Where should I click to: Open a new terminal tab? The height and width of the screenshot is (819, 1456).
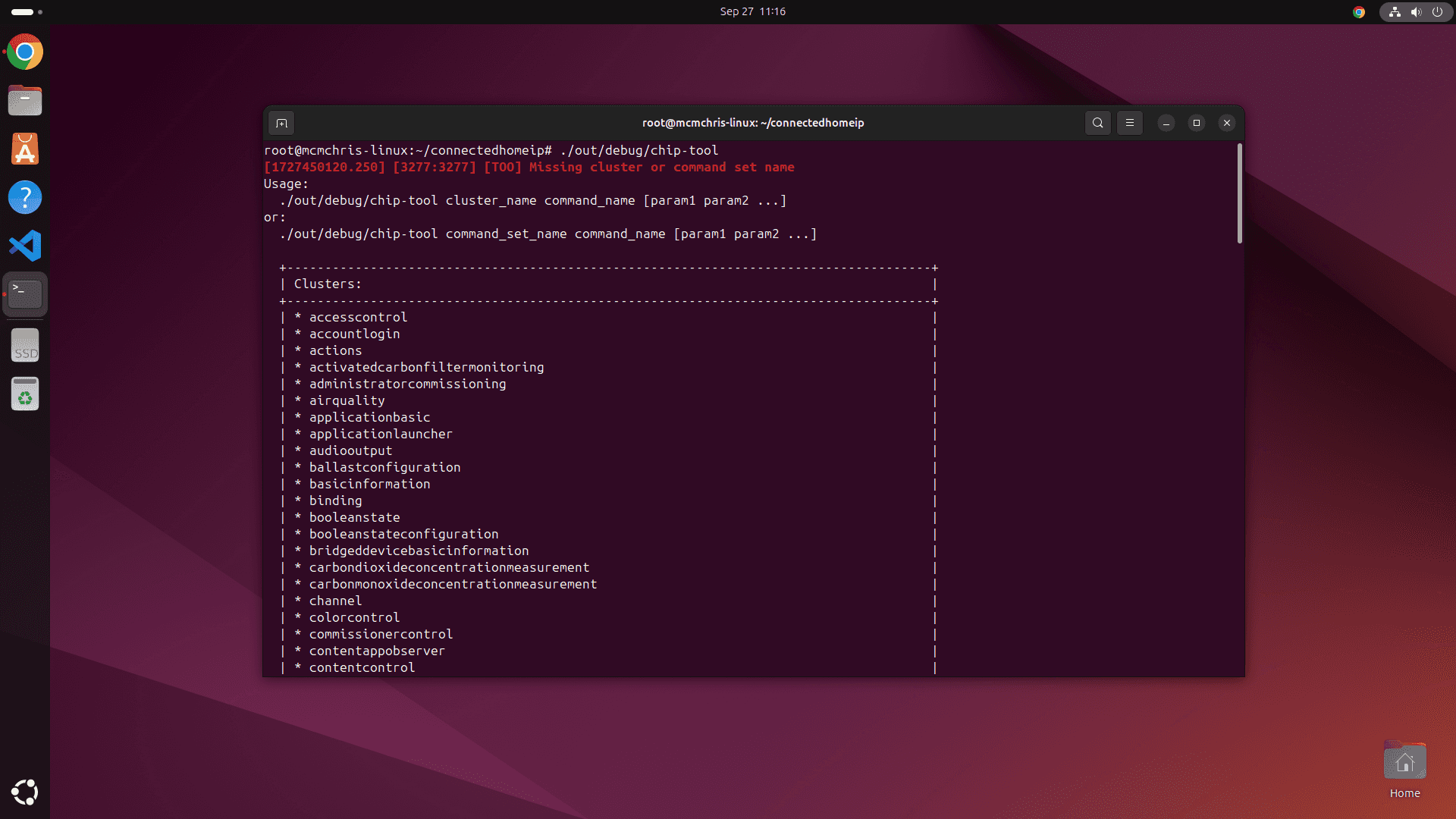tap(281, 123)
